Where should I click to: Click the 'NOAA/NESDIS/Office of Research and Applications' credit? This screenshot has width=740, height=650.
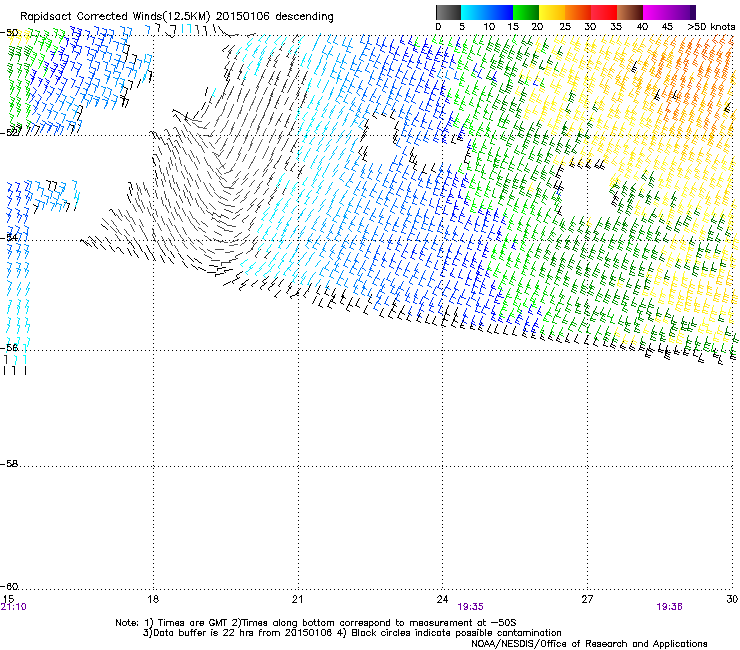click(x=589, y=644)
